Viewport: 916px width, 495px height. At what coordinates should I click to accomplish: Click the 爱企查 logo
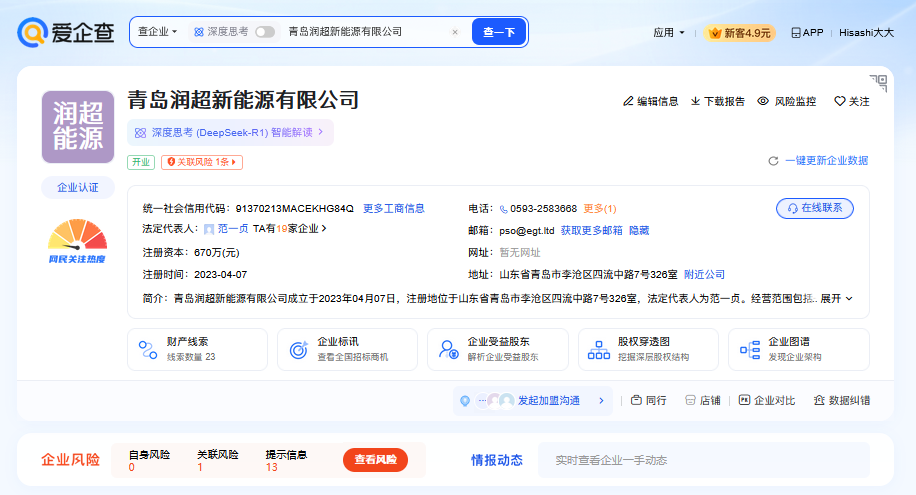[x=65, y=32]
